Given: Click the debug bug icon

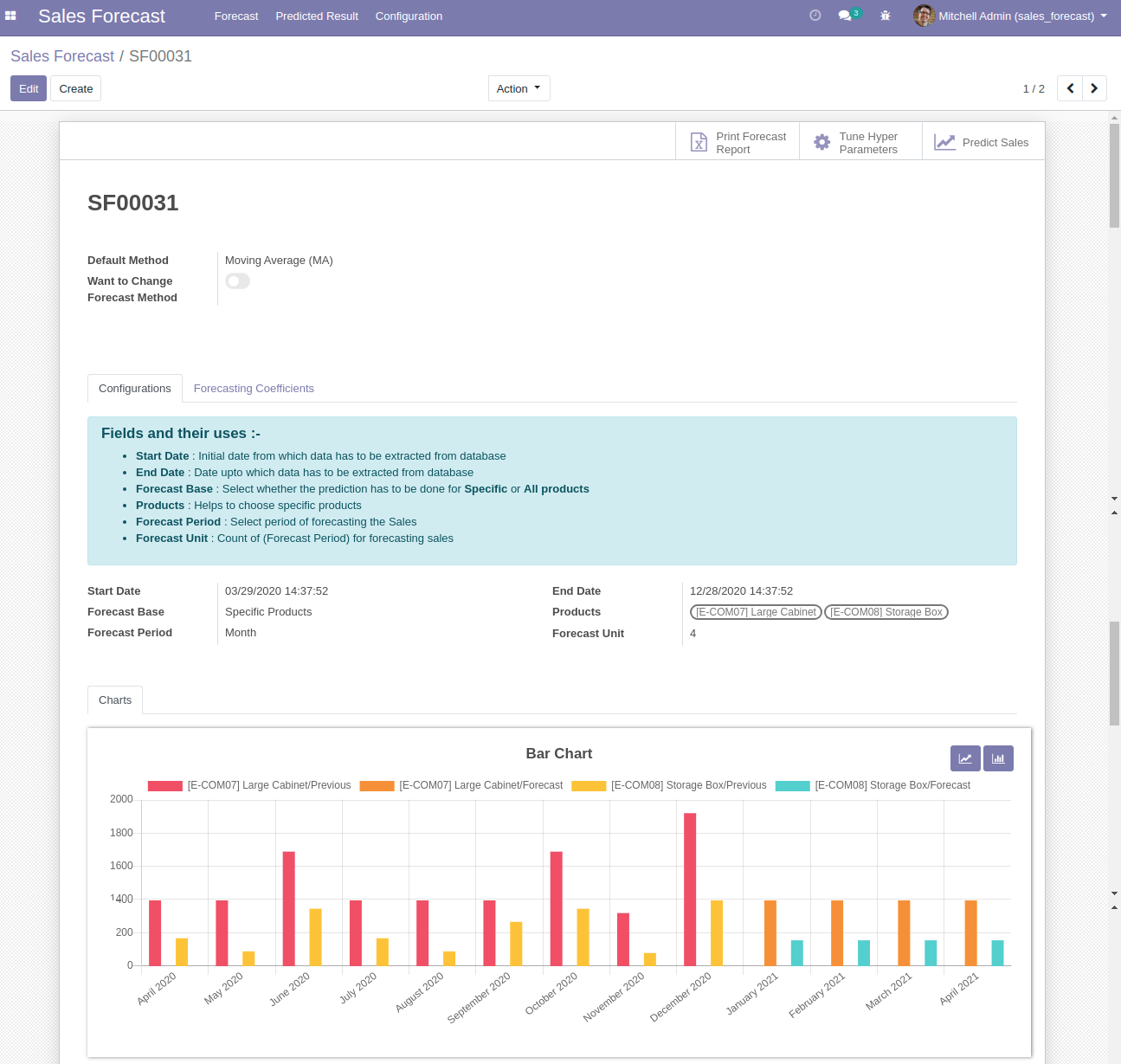Looking at the screenshot, I should click(x=885, y=16).
